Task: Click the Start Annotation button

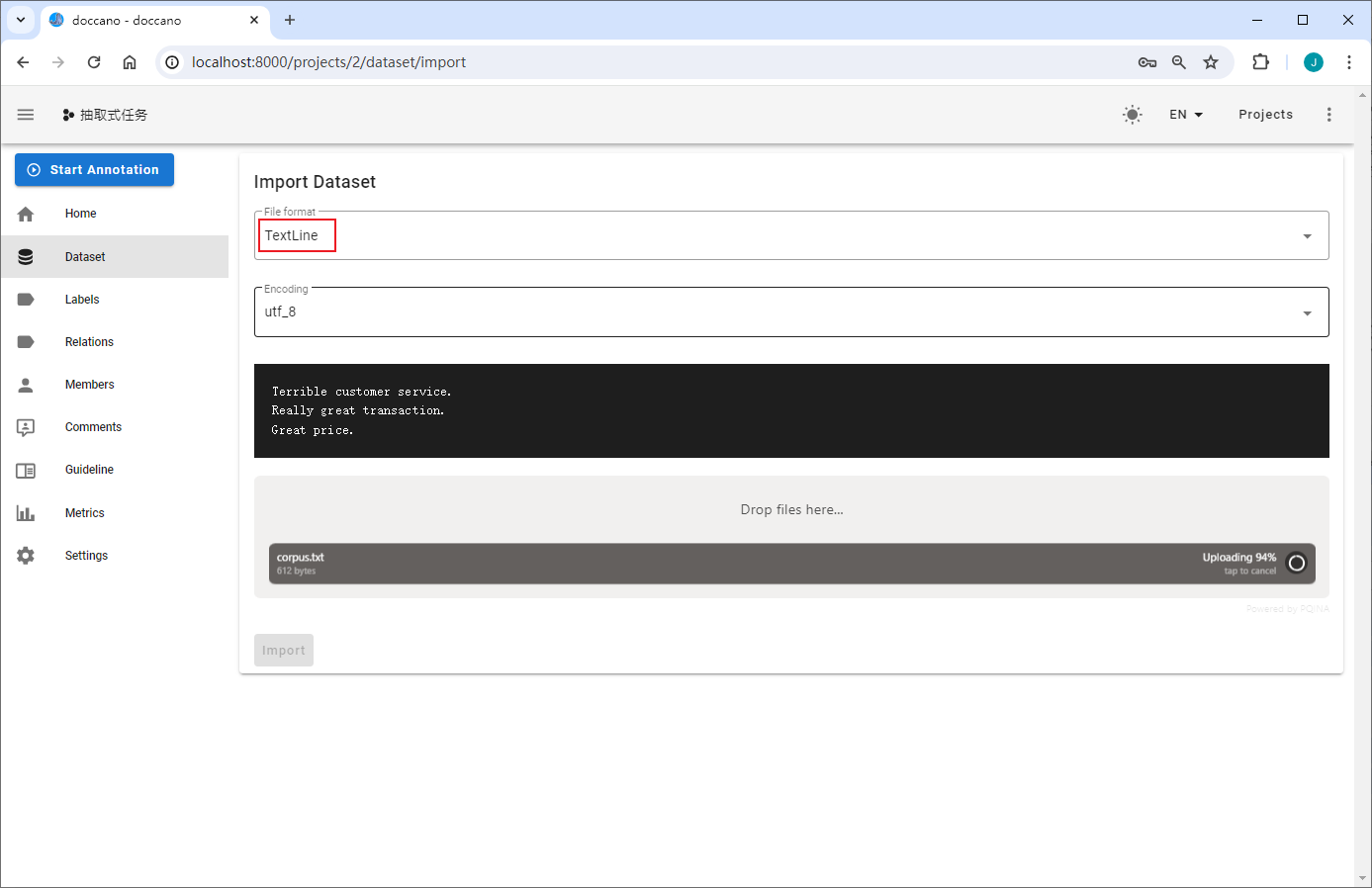Action: [x=94, y=169]
